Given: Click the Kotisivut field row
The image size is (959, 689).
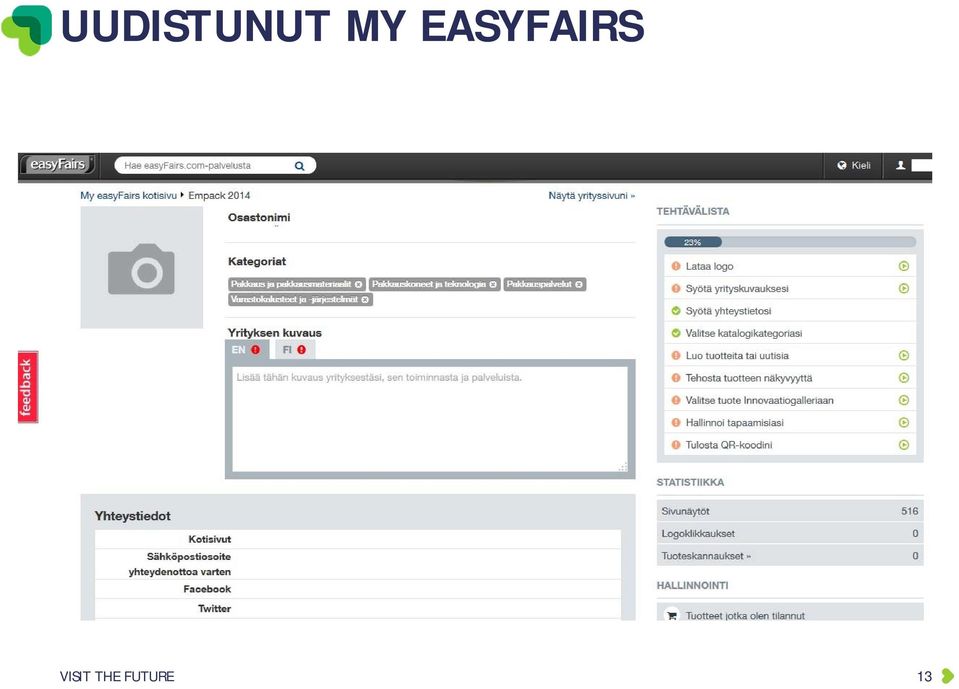Looking at the screenshot, I should click(358, 539).
